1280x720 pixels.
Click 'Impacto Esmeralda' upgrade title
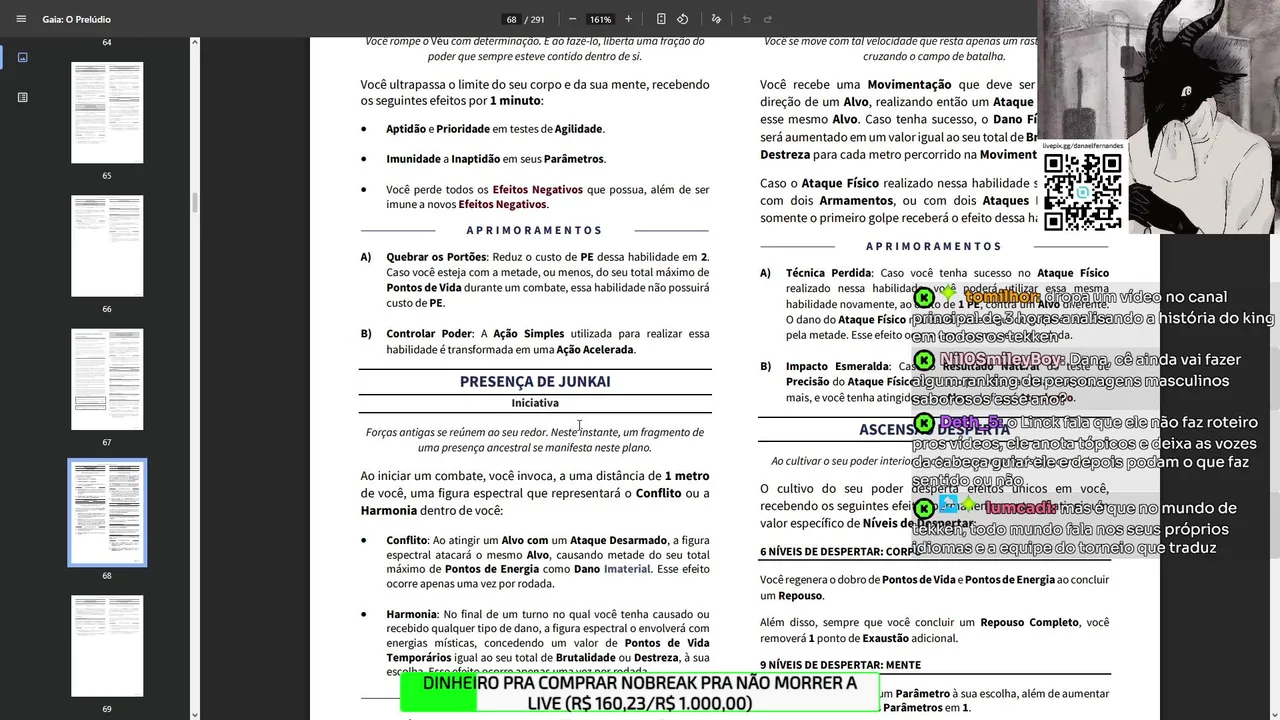(837, 366)
